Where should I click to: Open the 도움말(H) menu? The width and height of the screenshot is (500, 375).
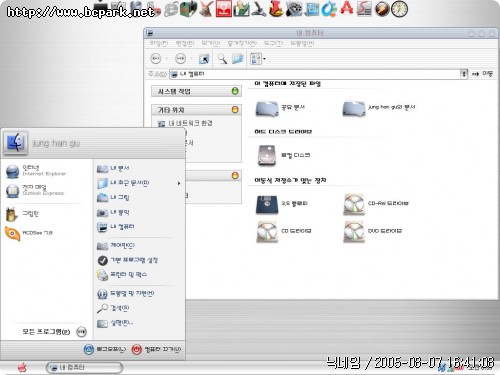302,43
